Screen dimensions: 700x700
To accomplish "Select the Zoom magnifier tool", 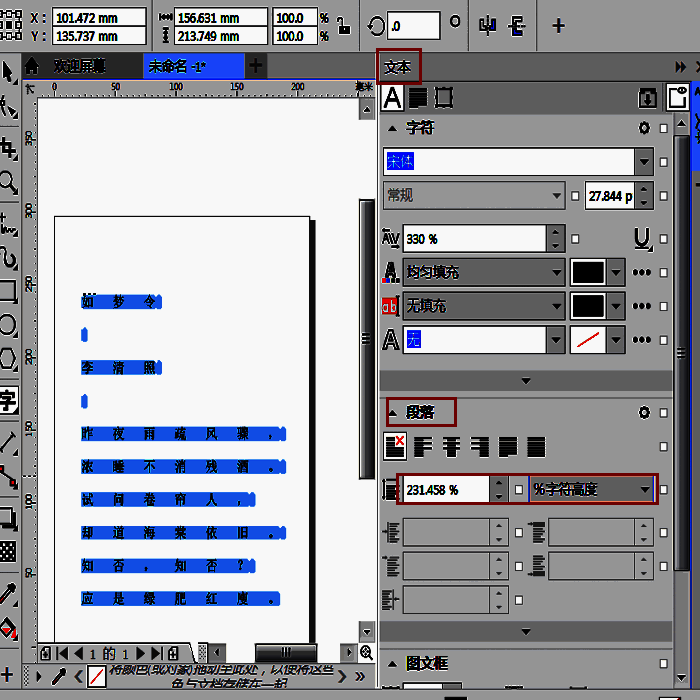I will (9, 182).
